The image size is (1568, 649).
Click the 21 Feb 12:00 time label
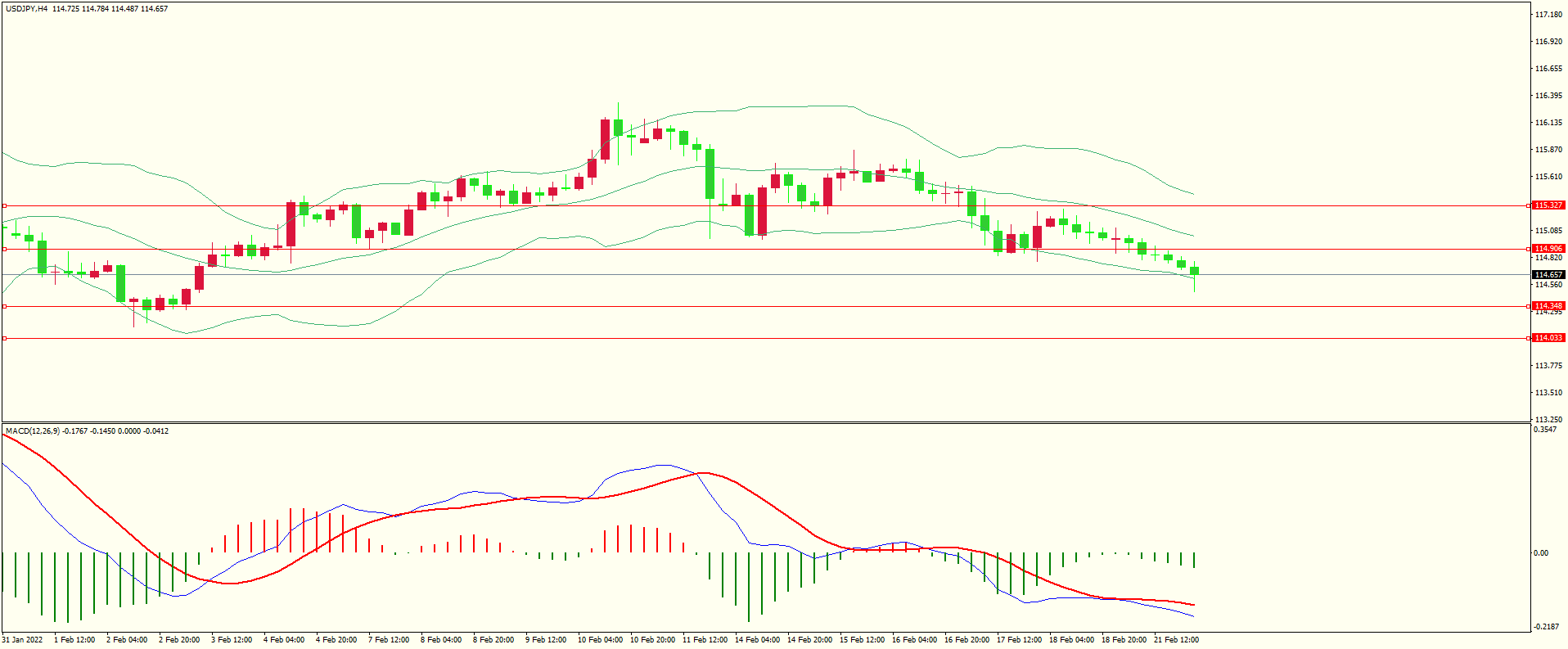pyautogui.click(x=1176, y=640)
